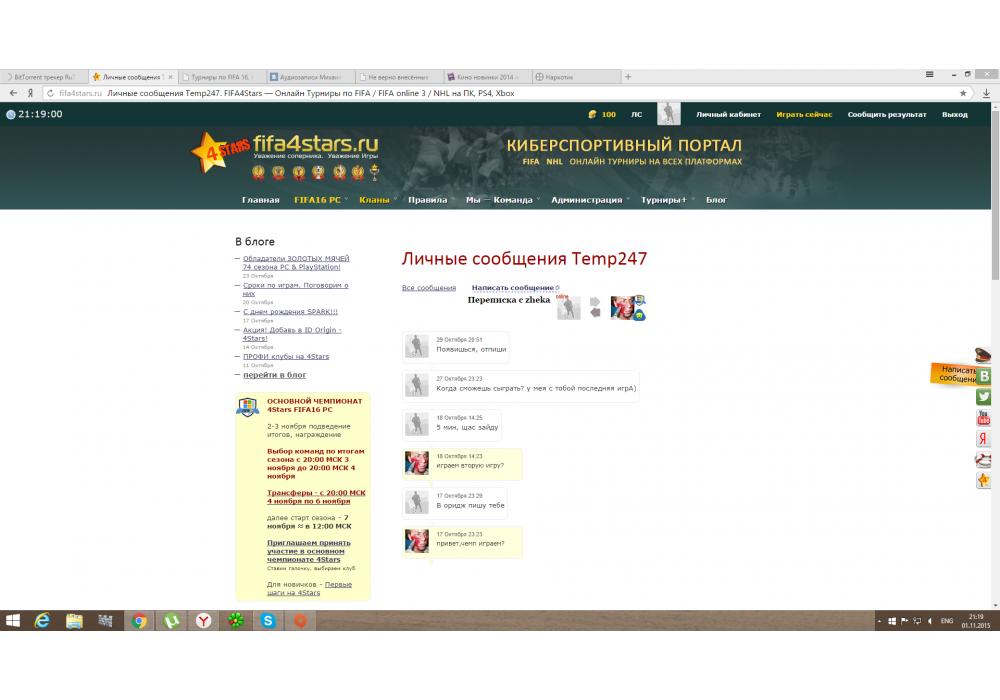This screenshot has height=700, width=1000.
Task: Open uTorrent from the taskbar
Action: pyautogui.click(x=171, y=621)
